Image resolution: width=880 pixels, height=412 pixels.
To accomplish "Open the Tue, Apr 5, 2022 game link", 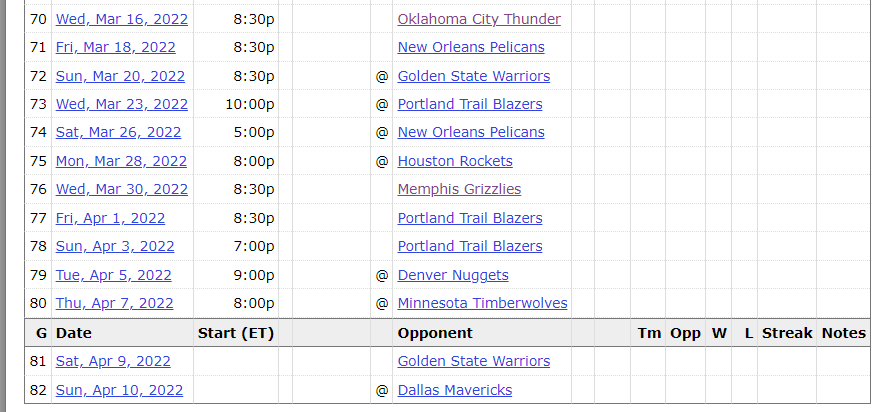I will [x=114, y=275].
